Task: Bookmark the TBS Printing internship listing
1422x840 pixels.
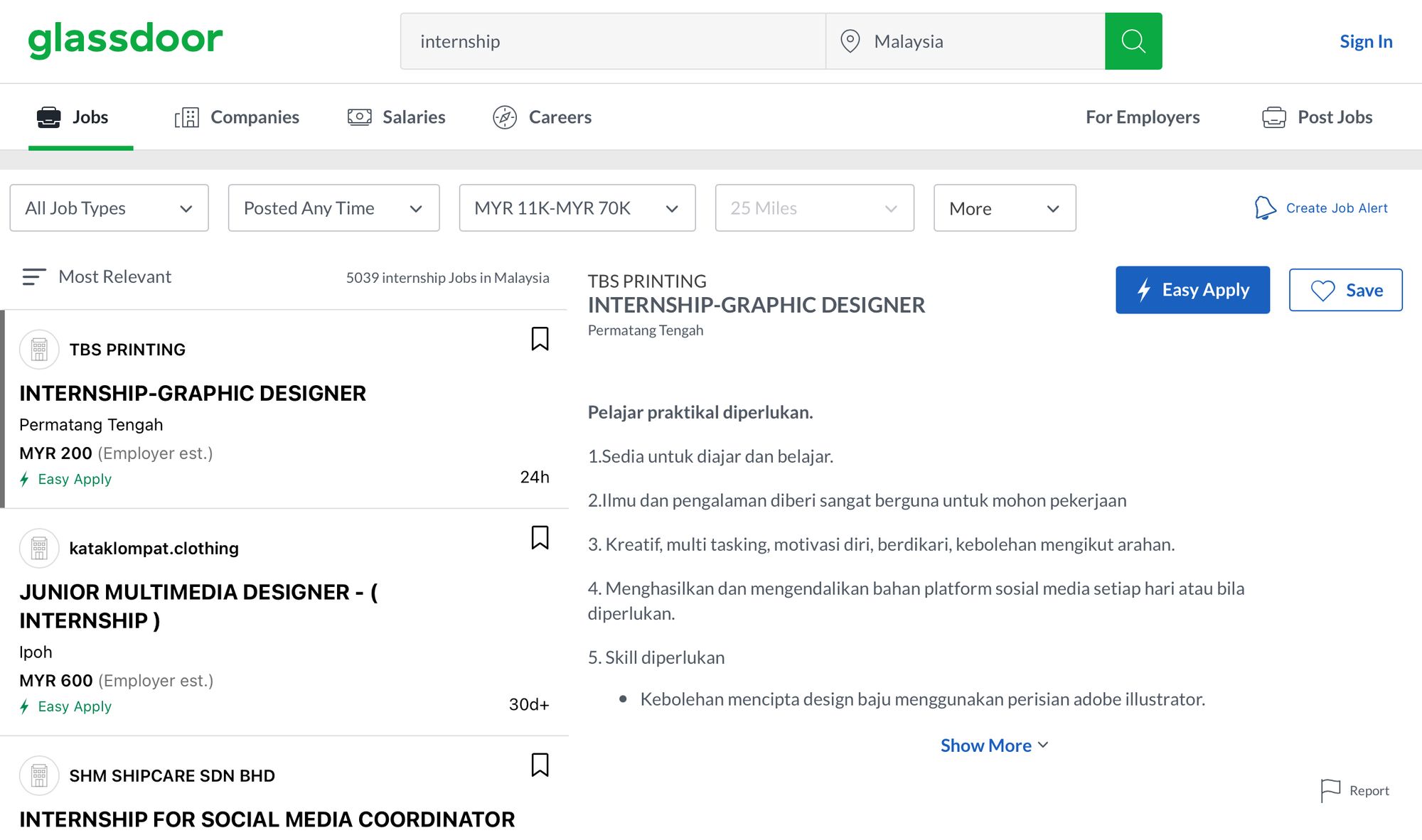Action: (540, 339)
